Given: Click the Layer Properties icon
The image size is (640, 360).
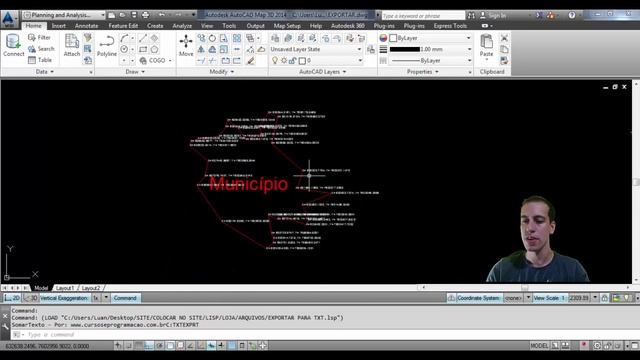Looking at the screenshot, I should pyautogui.click(x=275, y=38).
